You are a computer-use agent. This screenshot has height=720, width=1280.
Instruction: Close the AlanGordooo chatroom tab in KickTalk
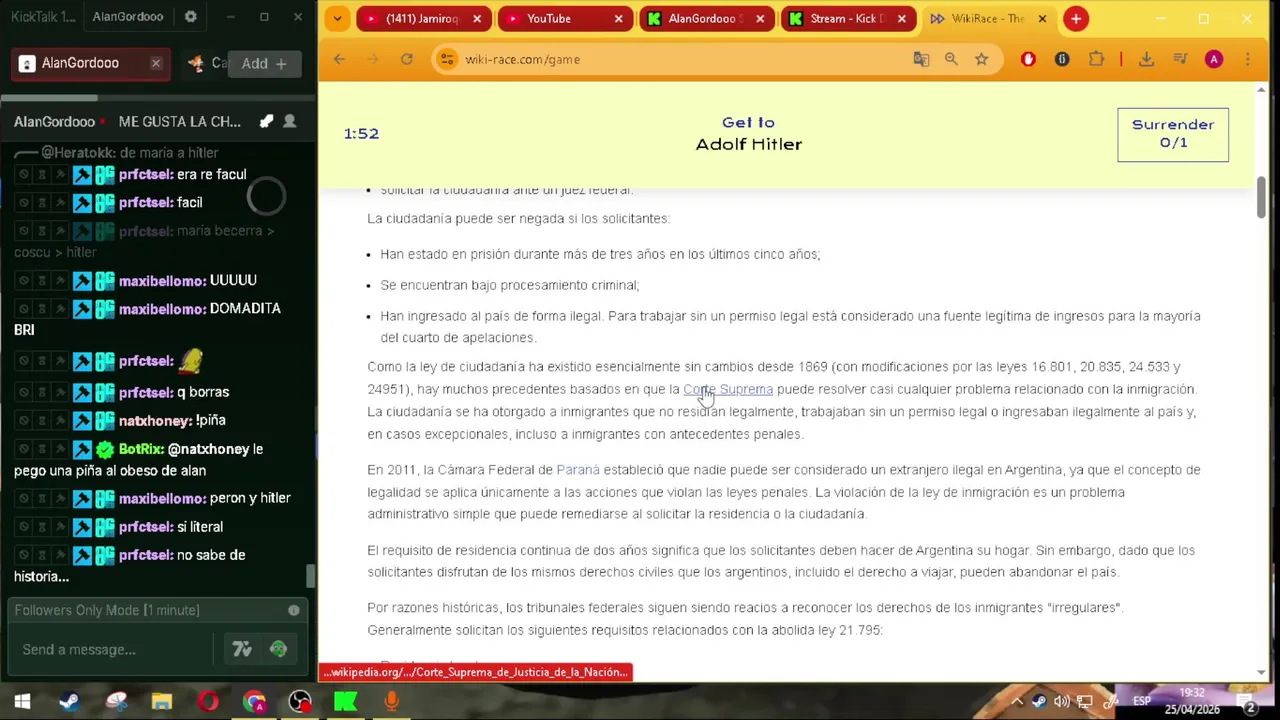pyautogui.click(x=156, y=63)
